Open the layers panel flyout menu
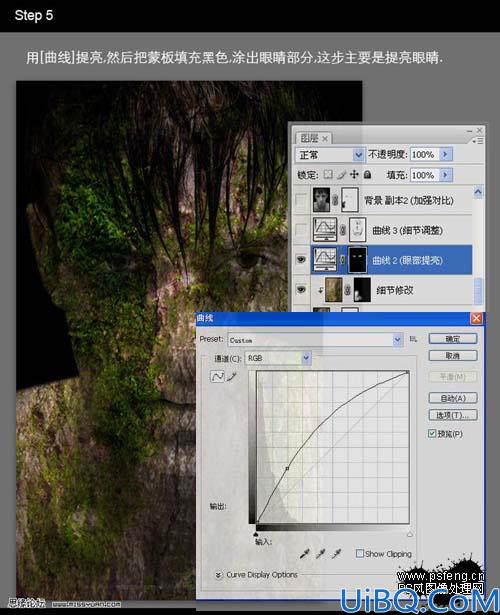Viewport: 500px width, 615px height. (x=478, y=140)
